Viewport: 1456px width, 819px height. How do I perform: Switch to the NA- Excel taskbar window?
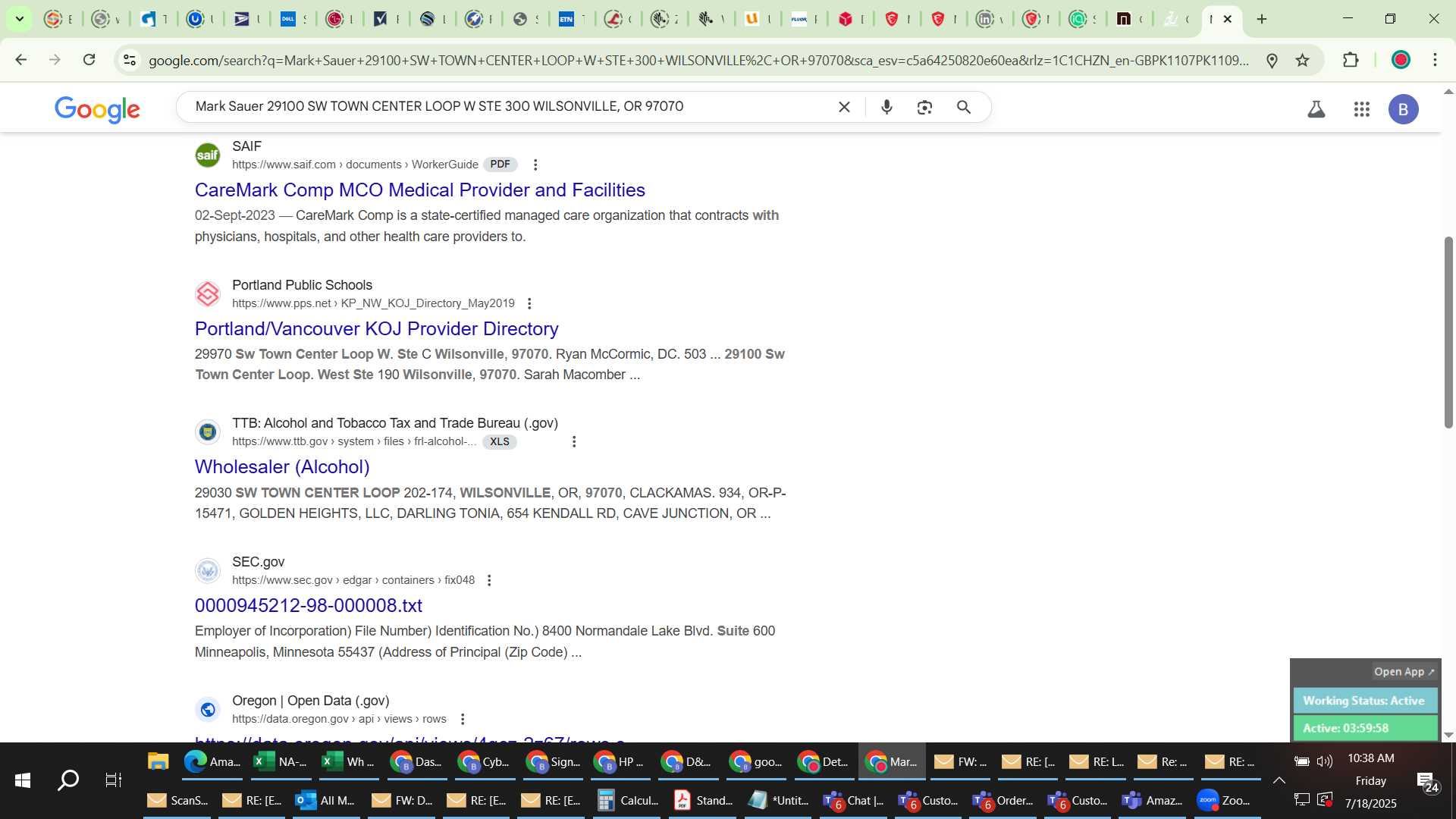pyautogui.click(x=280, y=761)
